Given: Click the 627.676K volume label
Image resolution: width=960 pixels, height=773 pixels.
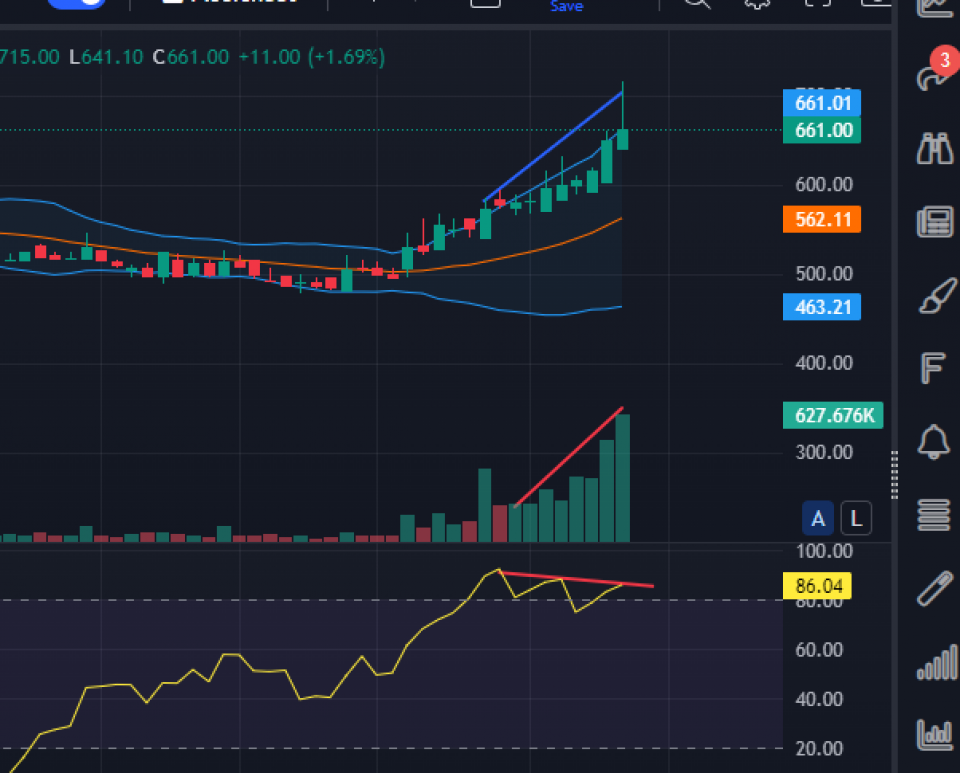Looking at the screenshot, I should coord(833,416).
